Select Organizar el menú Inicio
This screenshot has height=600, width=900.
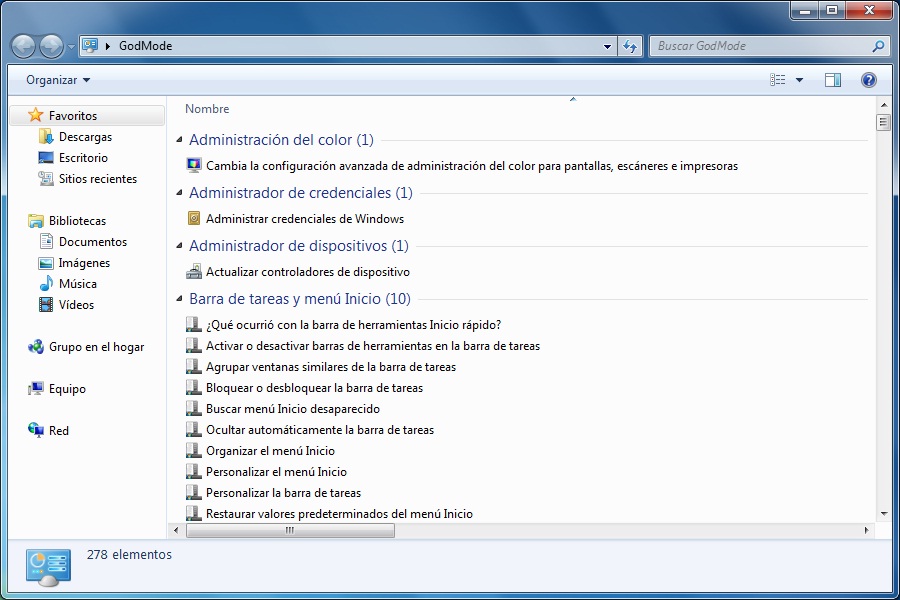[270, 451]
